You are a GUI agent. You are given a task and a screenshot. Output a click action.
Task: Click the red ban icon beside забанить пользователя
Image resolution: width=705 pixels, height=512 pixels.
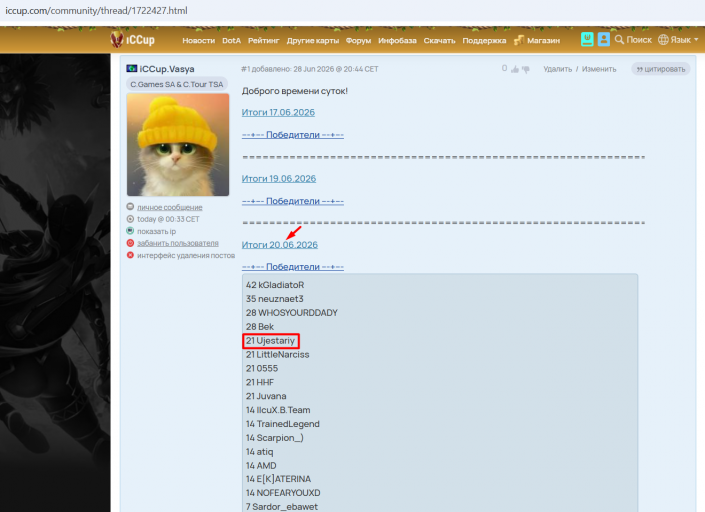pyautogui.click(x=130, y=243)
